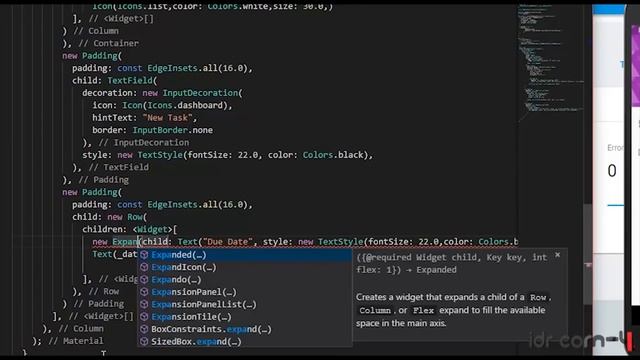The image size is (640, 360).
Task: Click 'Row' in the documentation popup text
Action: coord(538,297)
